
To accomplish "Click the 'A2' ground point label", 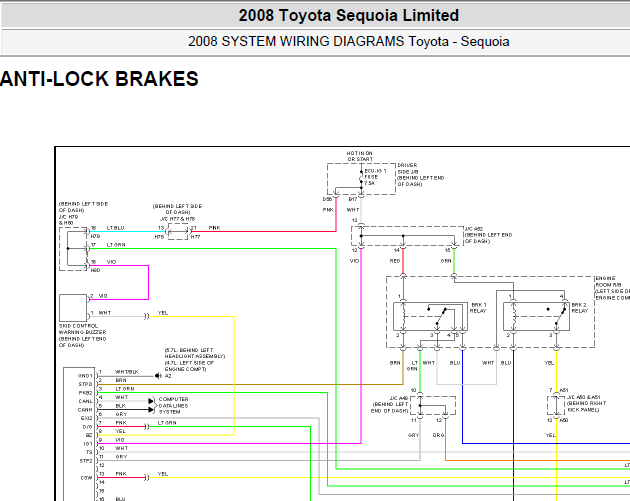I will pyautogui.click(x=168, y=376).
